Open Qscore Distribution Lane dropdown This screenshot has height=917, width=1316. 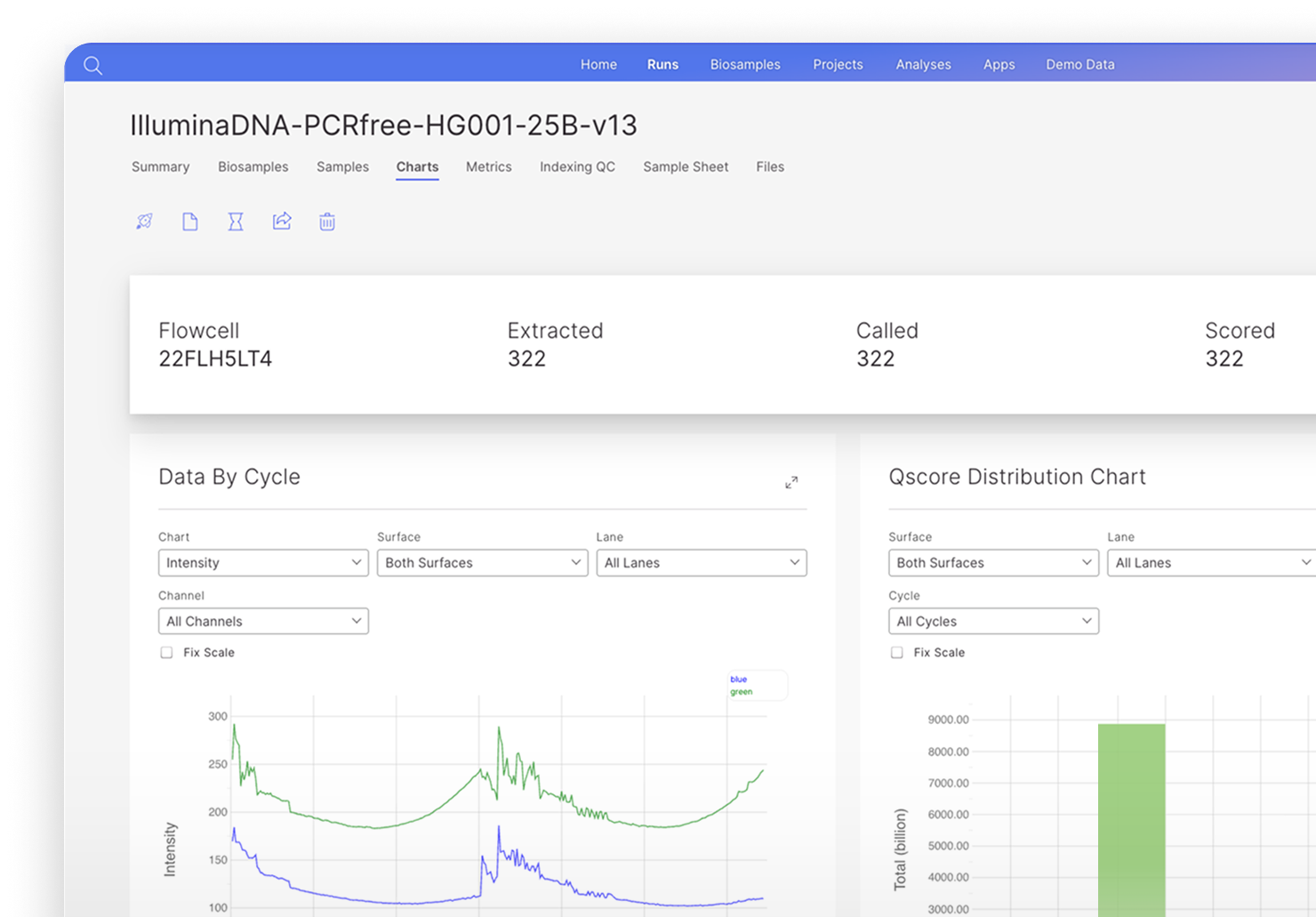click(x=1212, y=563)
